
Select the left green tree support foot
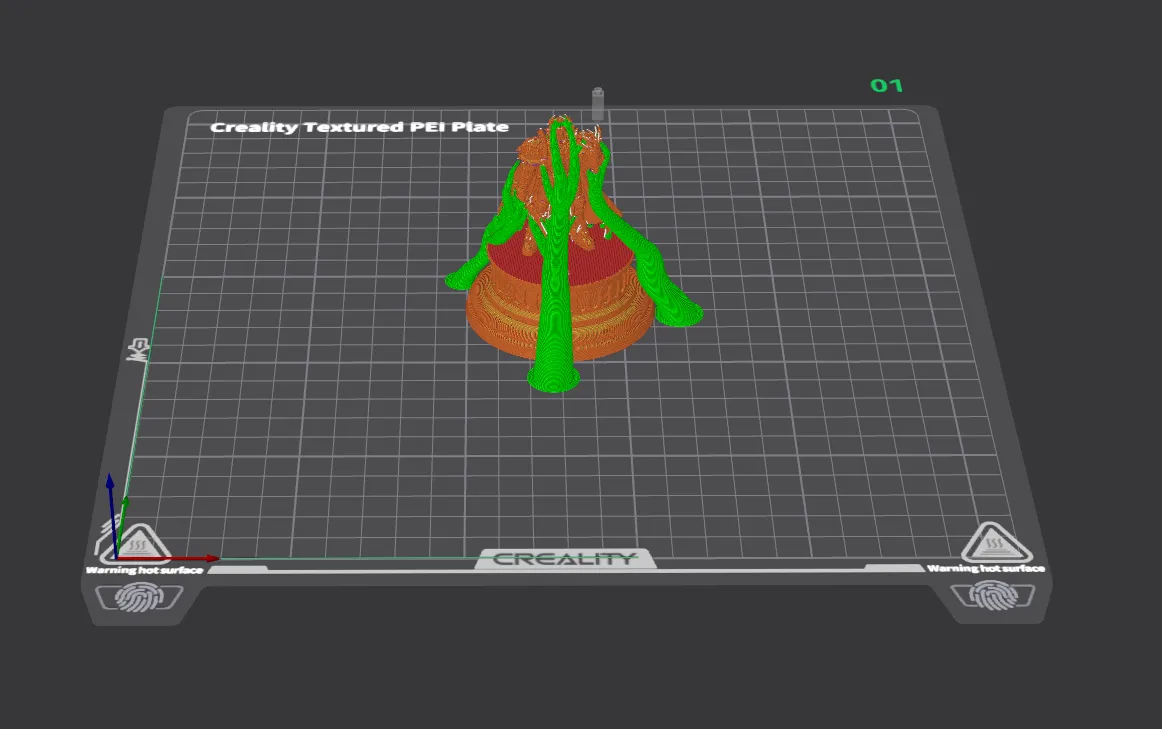[x=460, y=277]
